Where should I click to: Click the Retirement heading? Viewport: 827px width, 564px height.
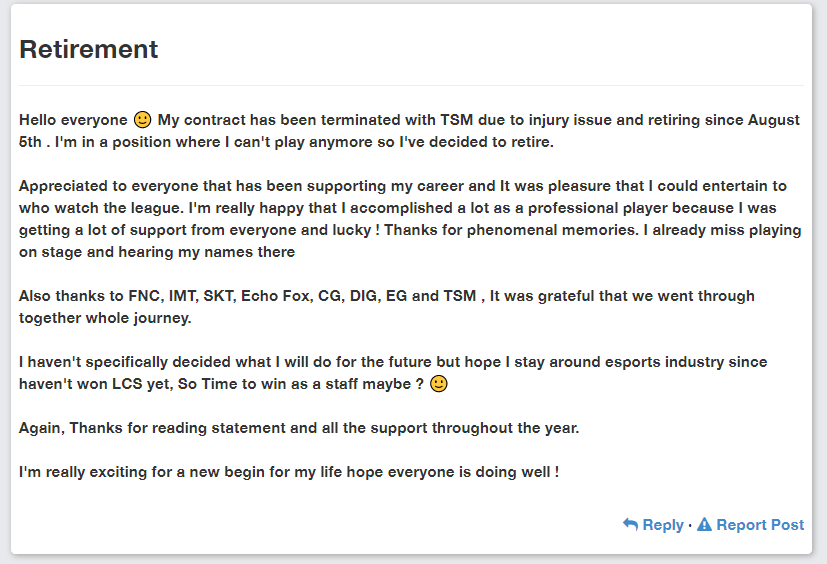coord(89,50)
